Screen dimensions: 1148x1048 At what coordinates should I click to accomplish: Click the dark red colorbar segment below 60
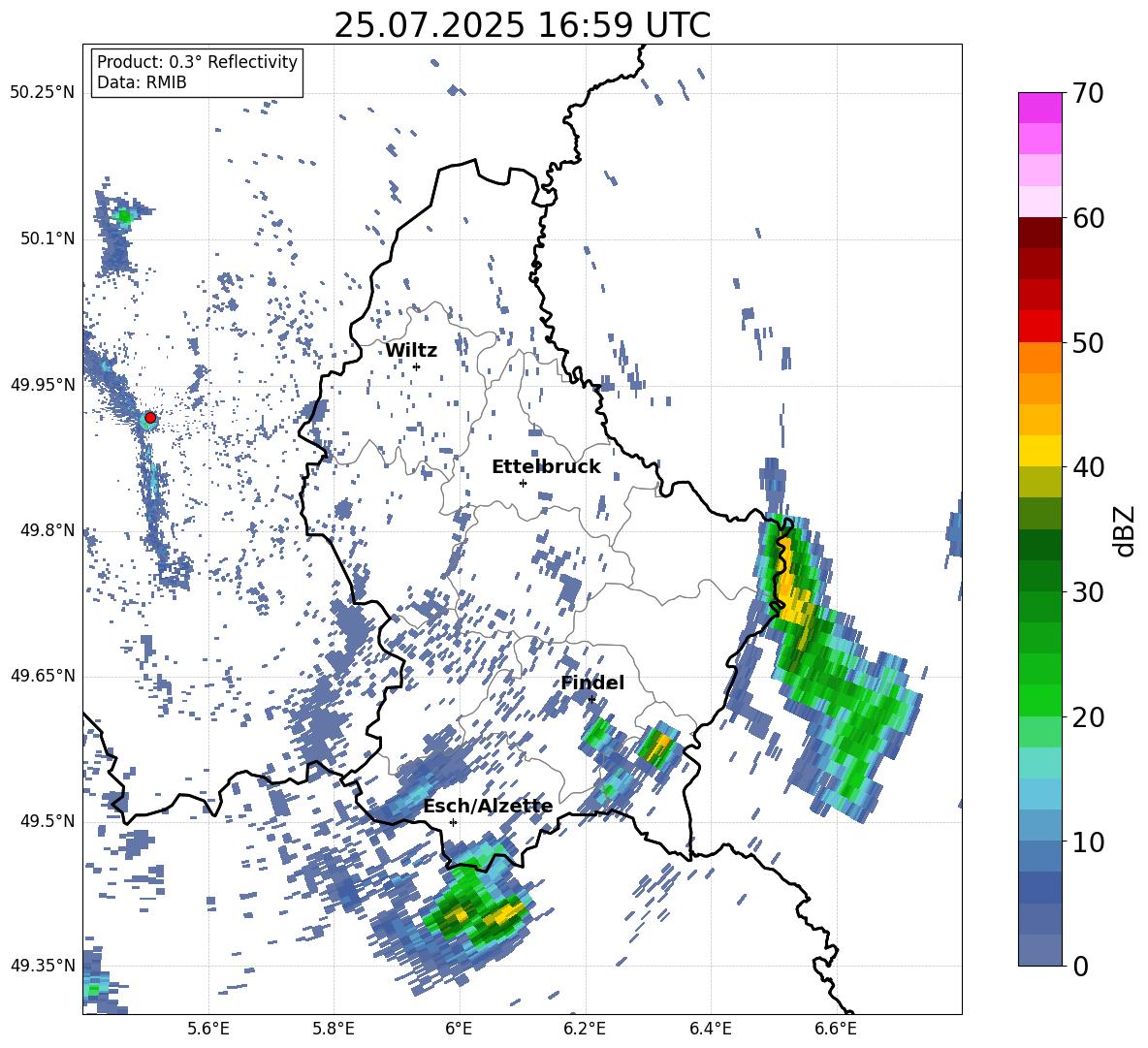[1039, 234]
